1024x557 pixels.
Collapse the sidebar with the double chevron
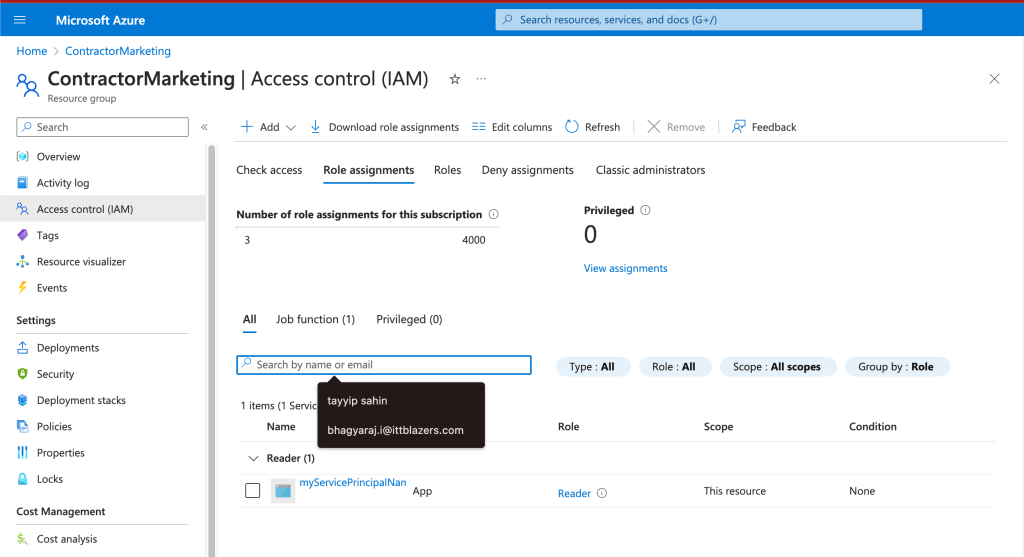(x=204, y=127)
